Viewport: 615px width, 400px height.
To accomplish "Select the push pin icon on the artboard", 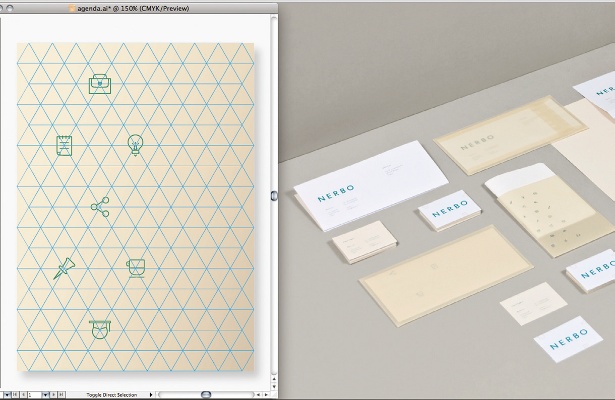I will [x=64, y=268].
